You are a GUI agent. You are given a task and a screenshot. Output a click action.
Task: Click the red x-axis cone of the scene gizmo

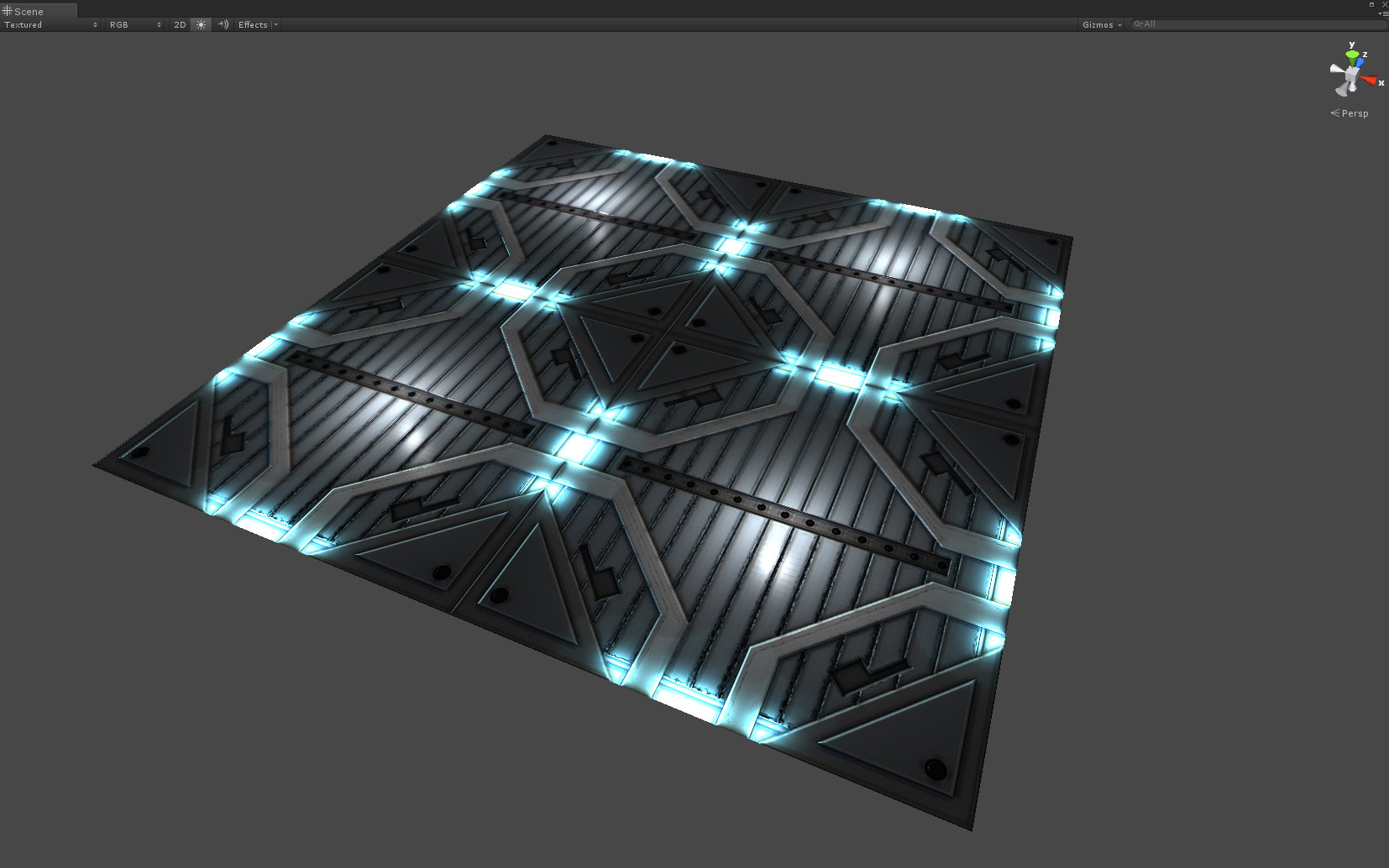click(1370, 80)
